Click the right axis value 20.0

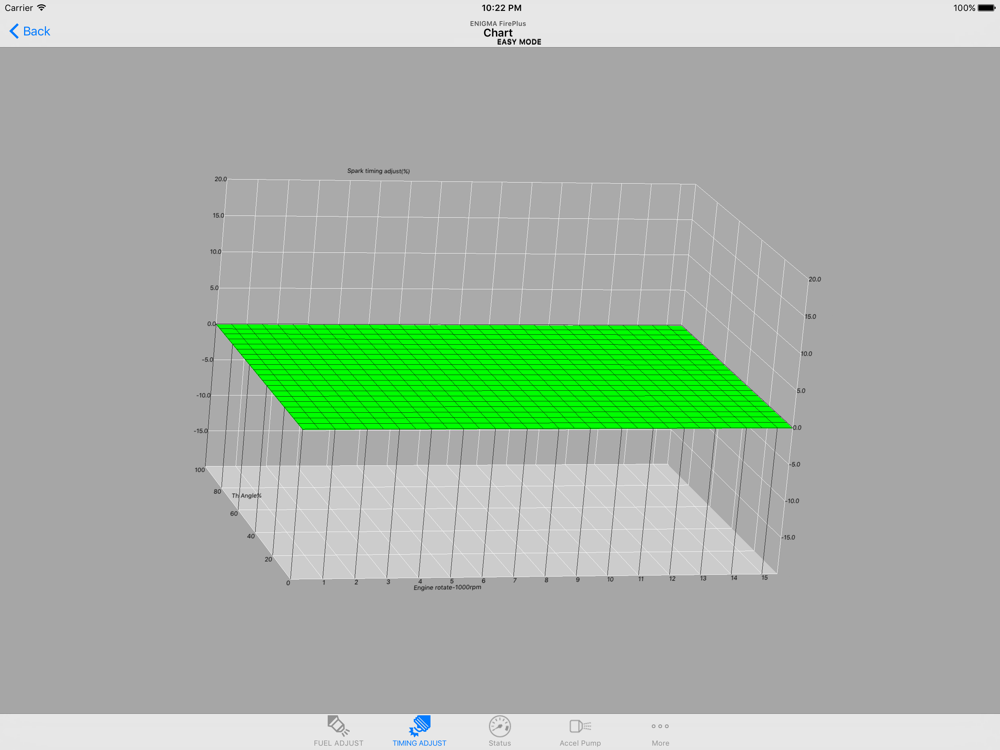[x=814, y=279]
